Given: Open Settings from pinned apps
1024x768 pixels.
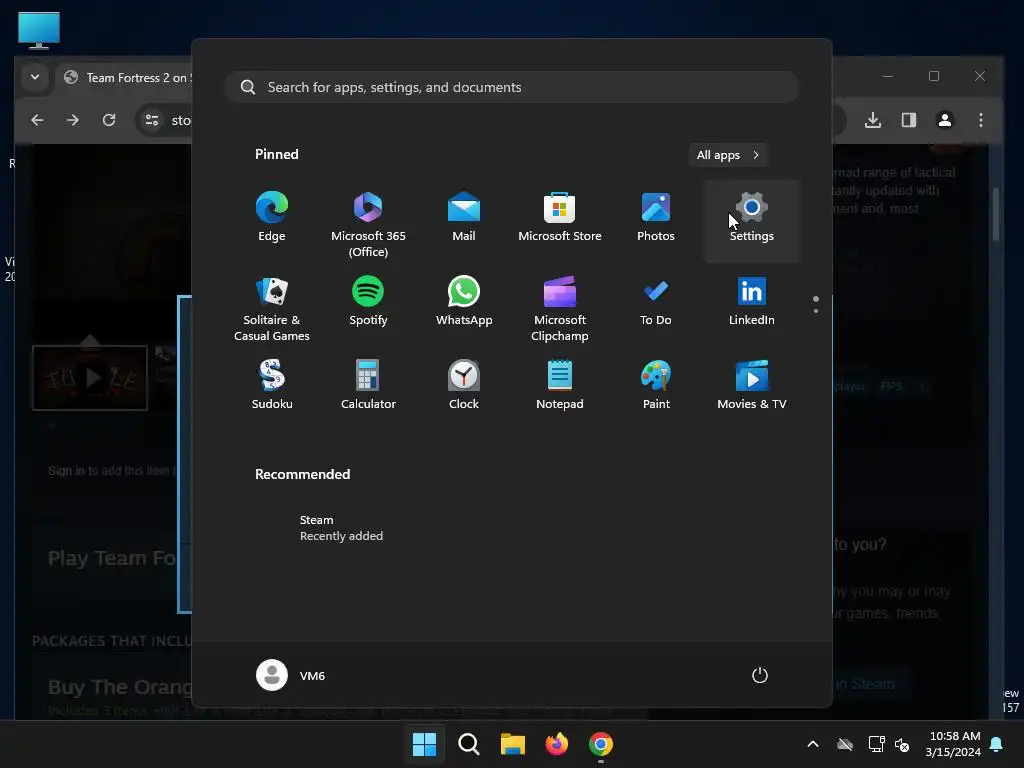Looking at the screenshot, I should [x=752, y=221].
